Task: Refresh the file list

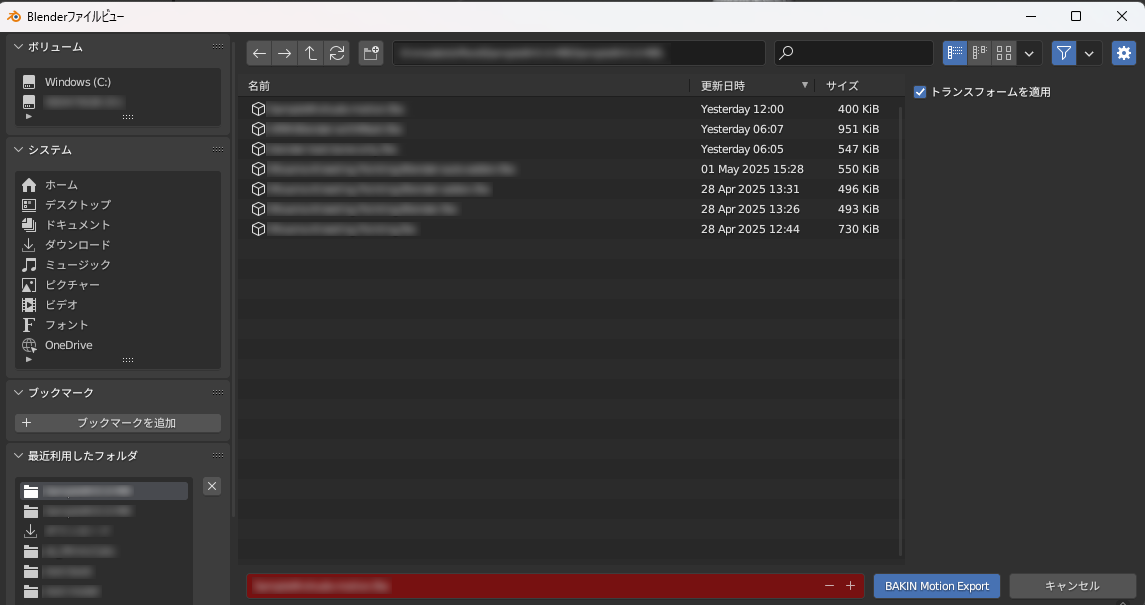Action: click(x=337, y=53)
